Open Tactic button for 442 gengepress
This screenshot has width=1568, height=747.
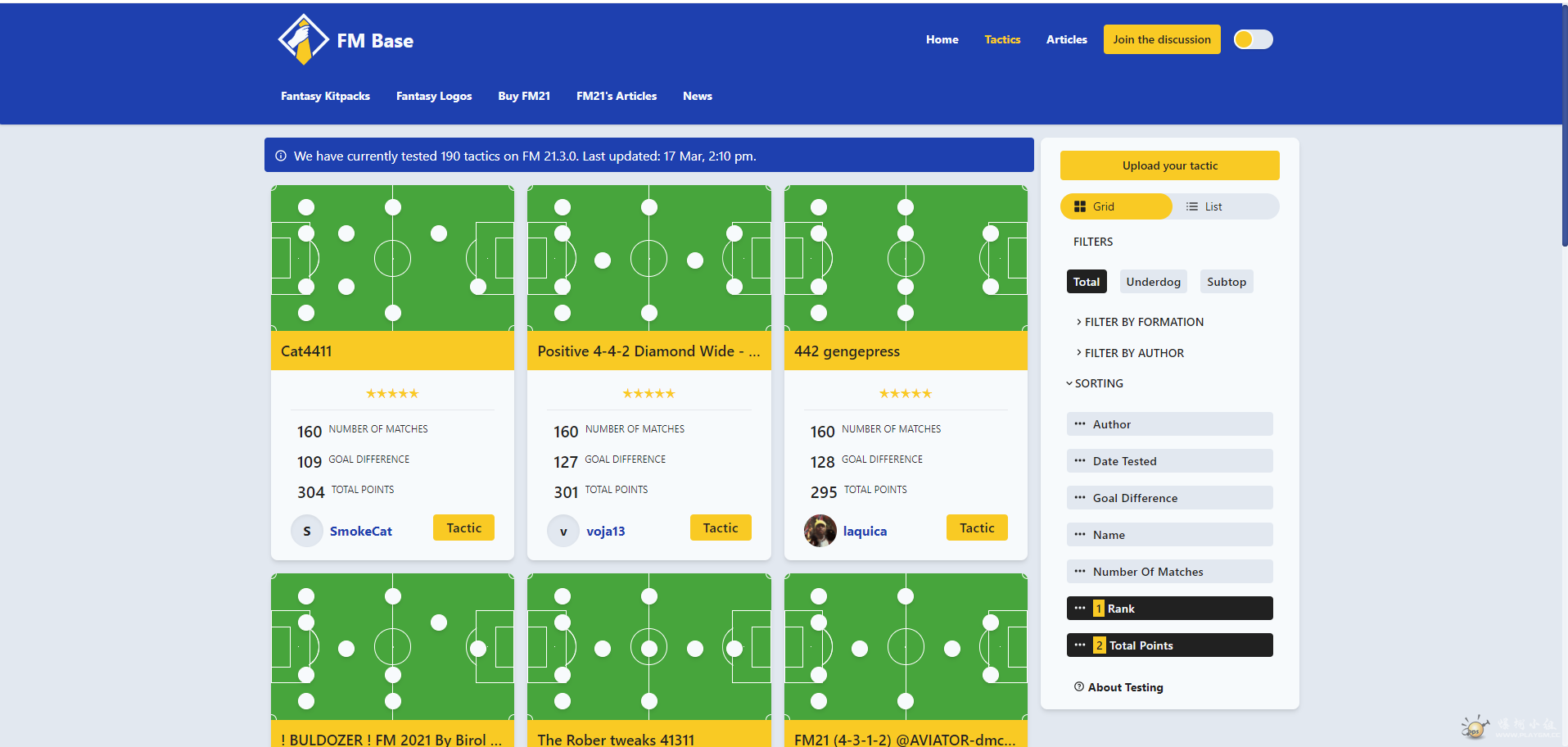point(976,528)
